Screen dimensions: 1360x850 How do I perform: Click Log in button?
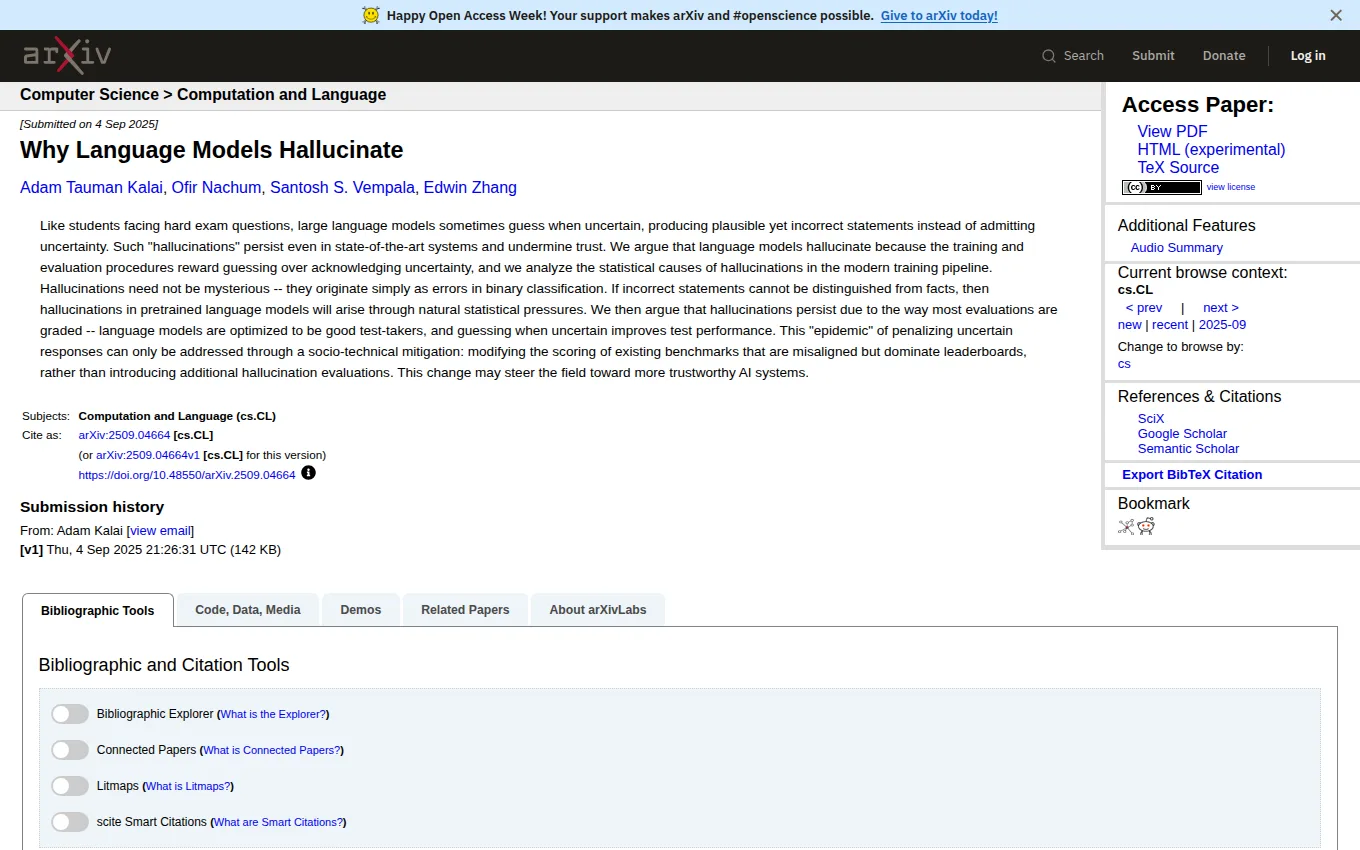click(x=1308, y=56)
